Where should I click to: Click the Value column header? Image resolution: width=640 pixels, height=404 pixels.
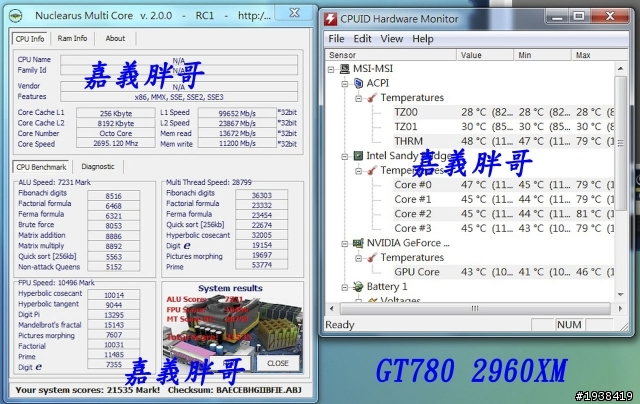pos(484,55)
